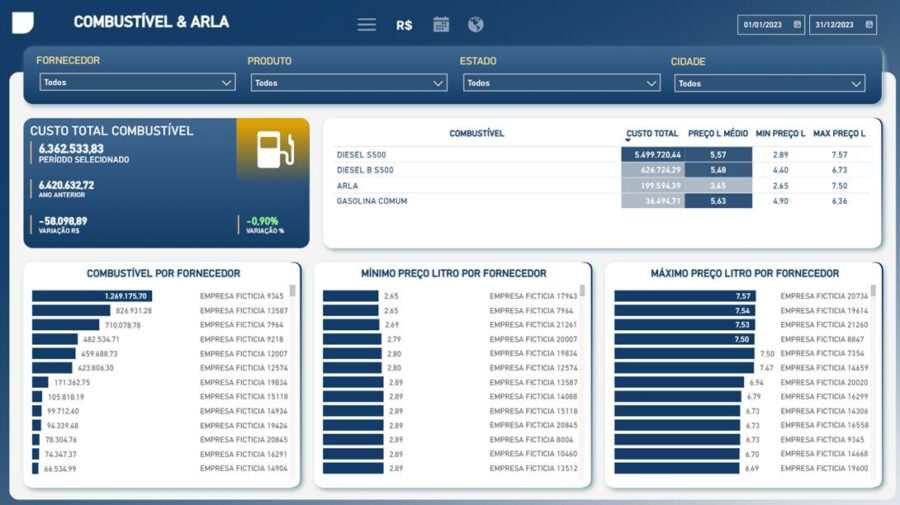Select the Diesel S500 table row
The width and height of the screenshot is (900, 505).
click(362, 155)
